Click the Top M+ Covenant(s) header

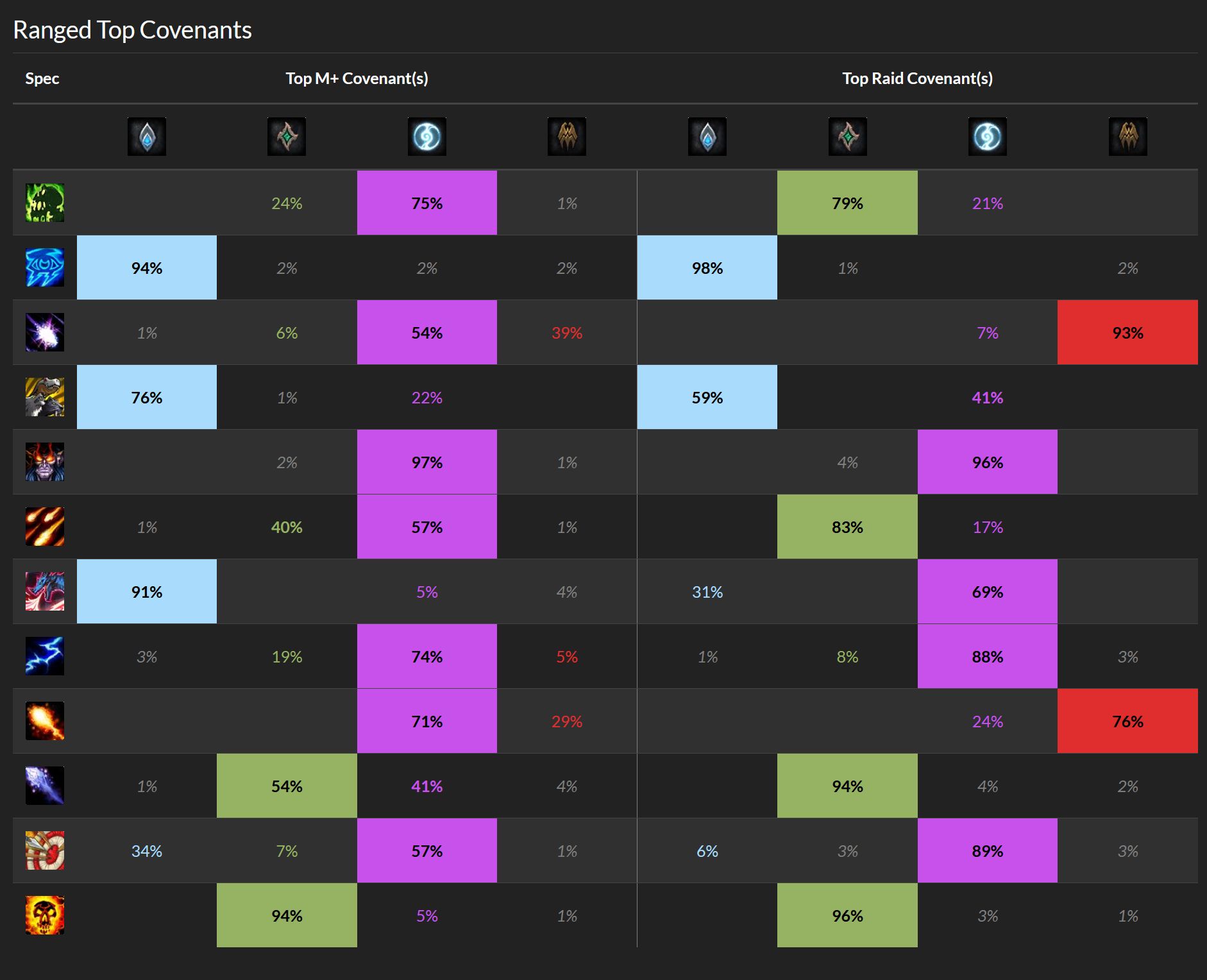coord(357,78)
